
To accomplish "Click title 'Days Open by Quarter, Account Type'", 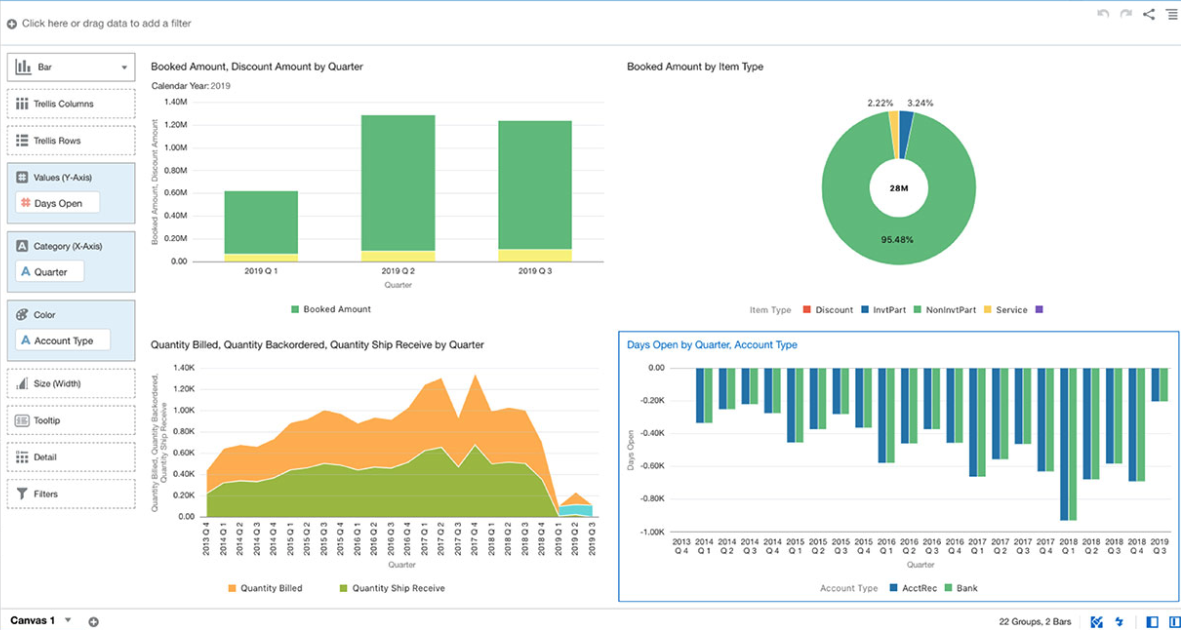I will tap(712, 344).
